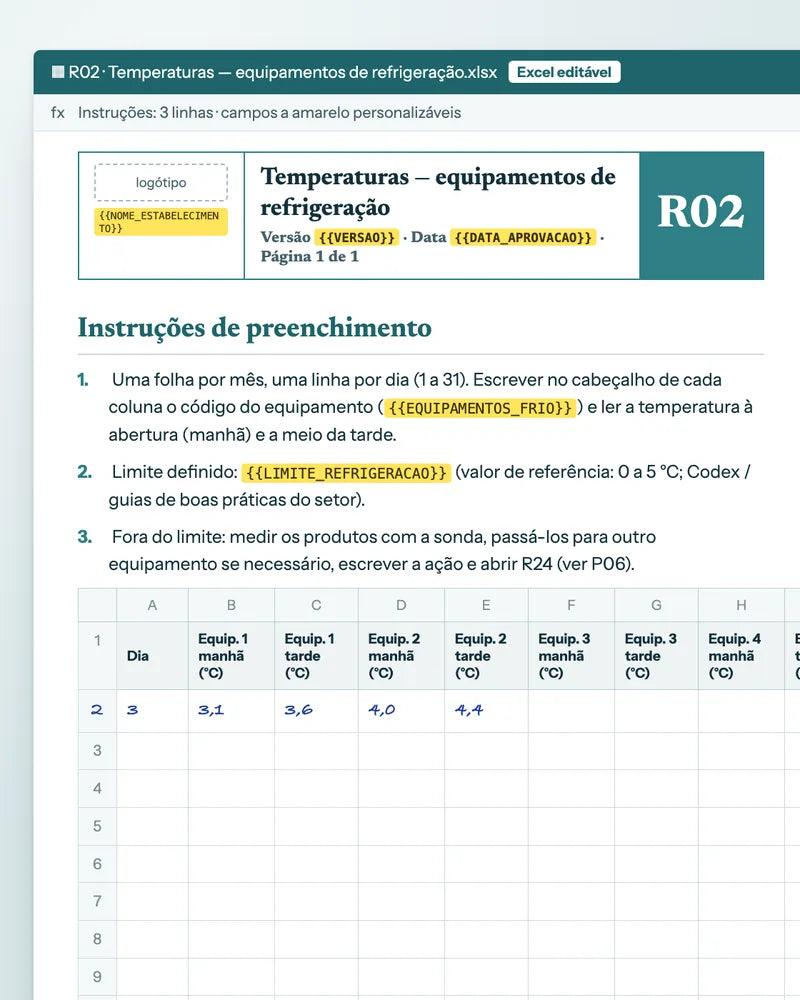Select row header 6

[97, 864]
